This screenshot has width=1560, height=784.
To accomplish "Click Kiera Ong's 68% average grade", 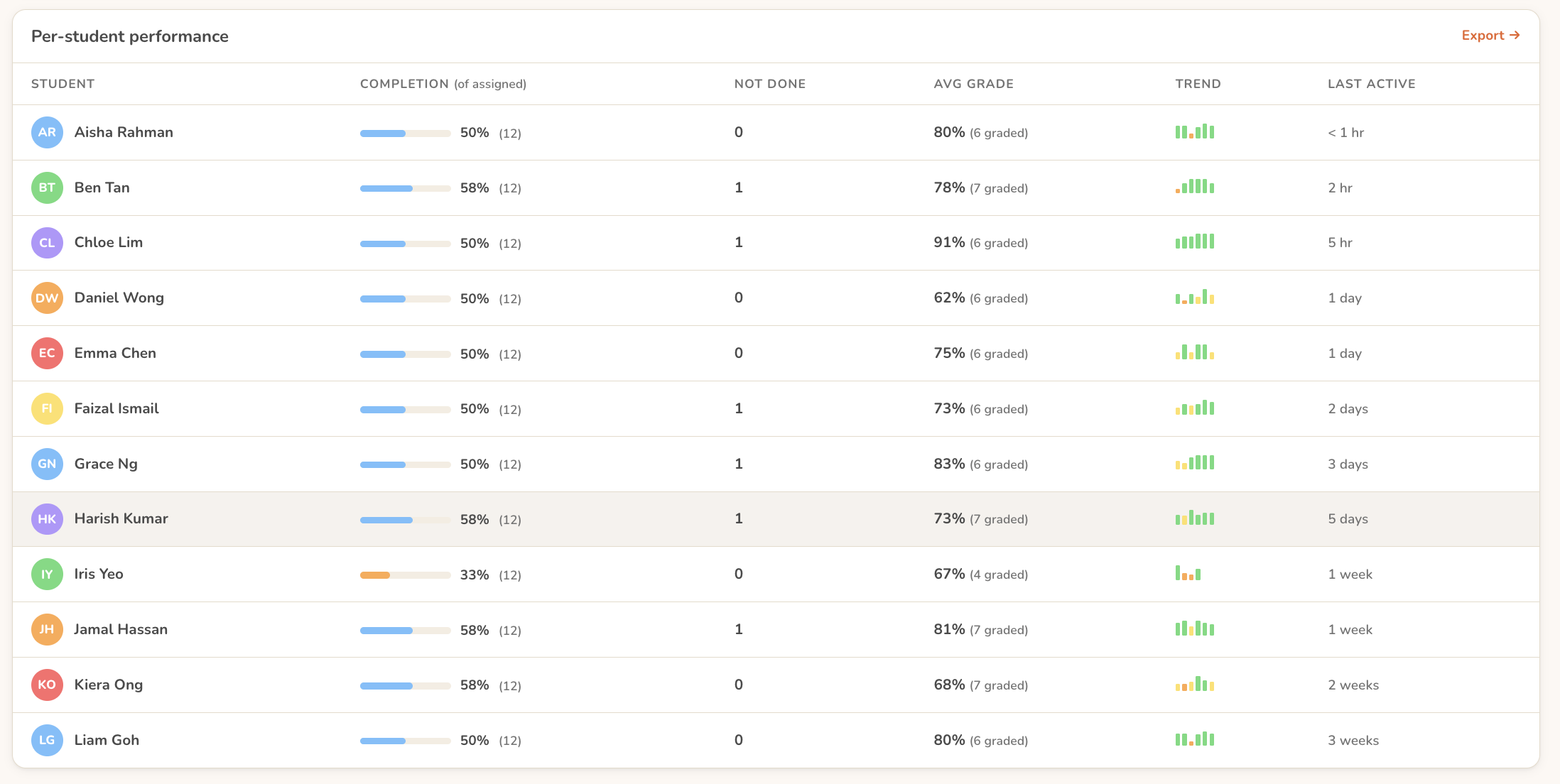I will click(949, 685).
